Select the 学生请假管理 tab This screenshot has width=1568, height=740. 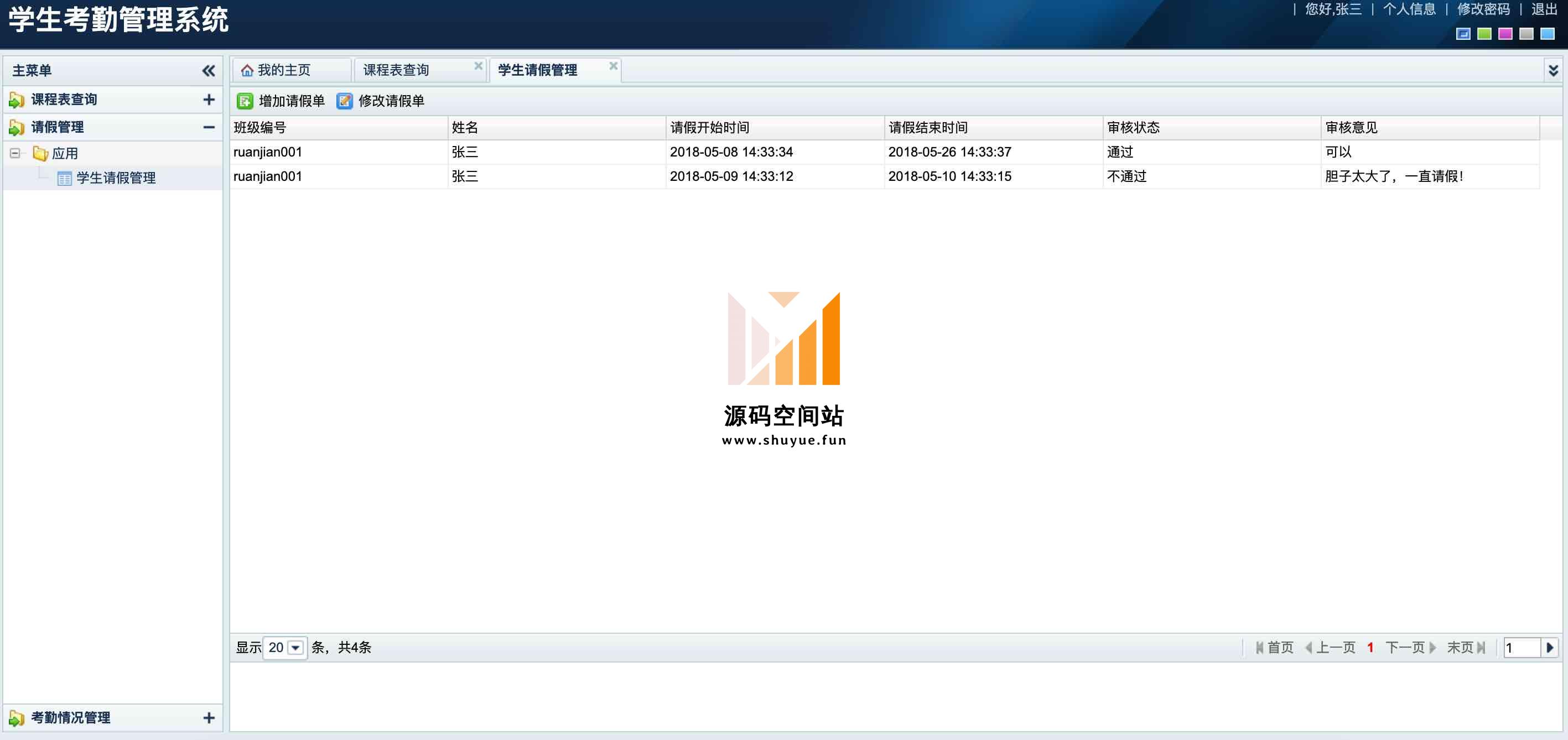(555, 71)
